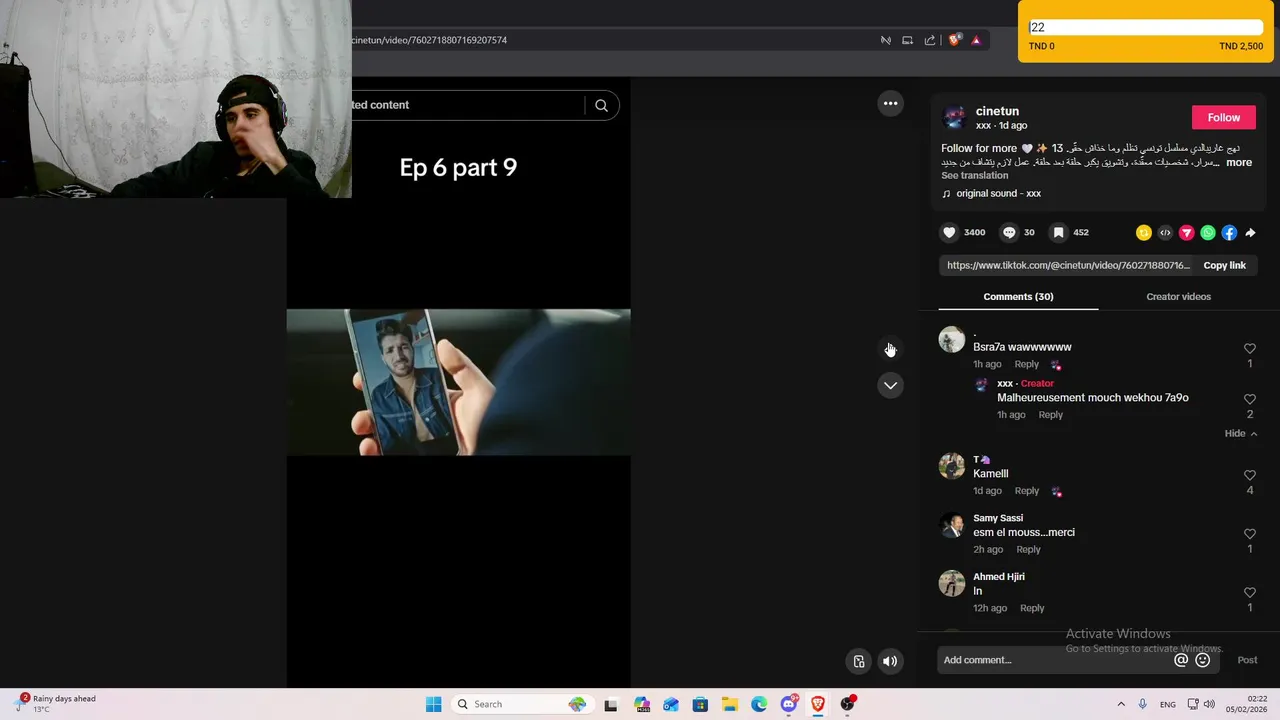Viewport: 1280px width, 720px height.
Task: Go to the previous video with the up arrow
Action: pos(890,349)
